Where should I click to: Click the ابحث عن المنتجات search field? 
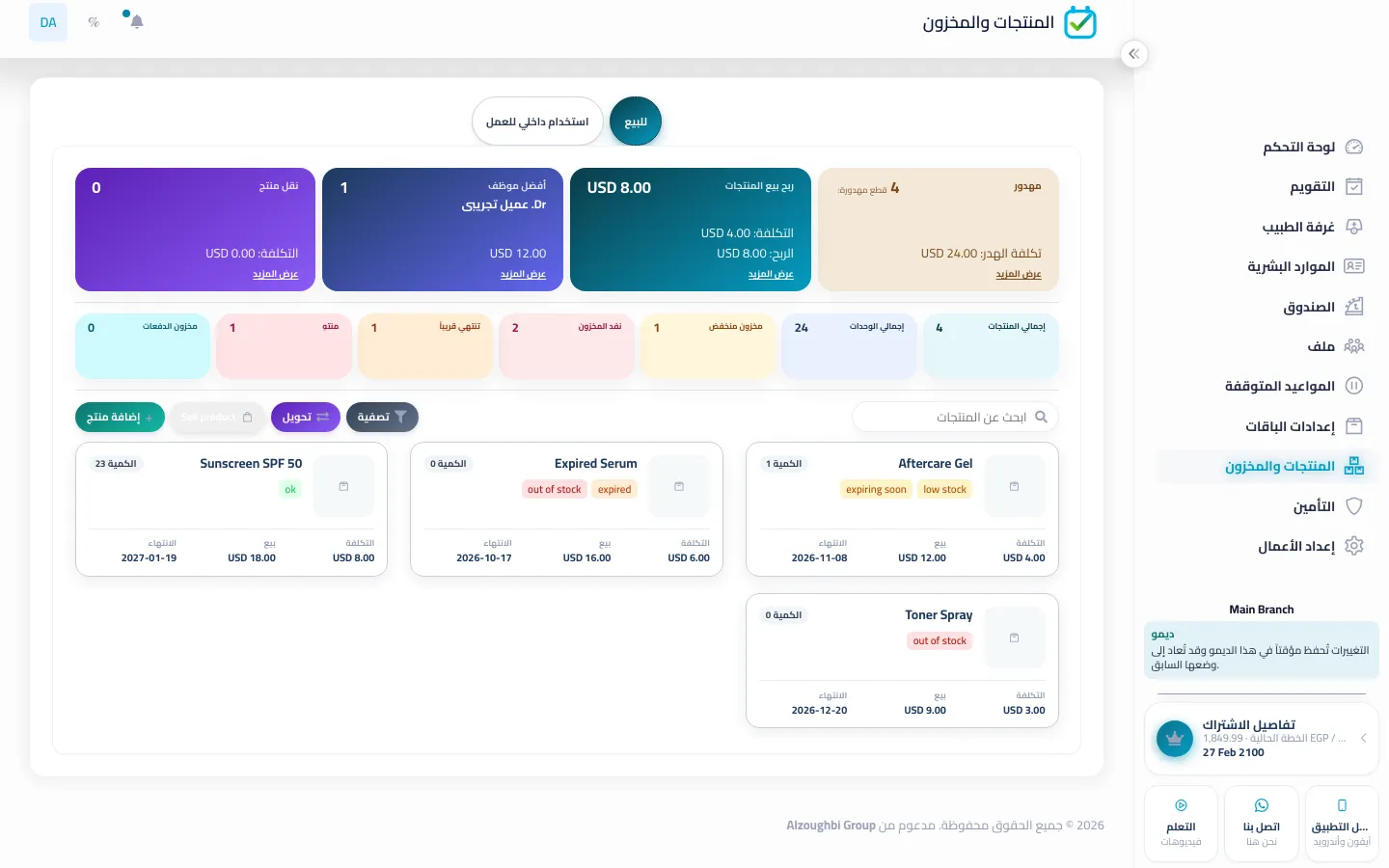coord(956,417)
